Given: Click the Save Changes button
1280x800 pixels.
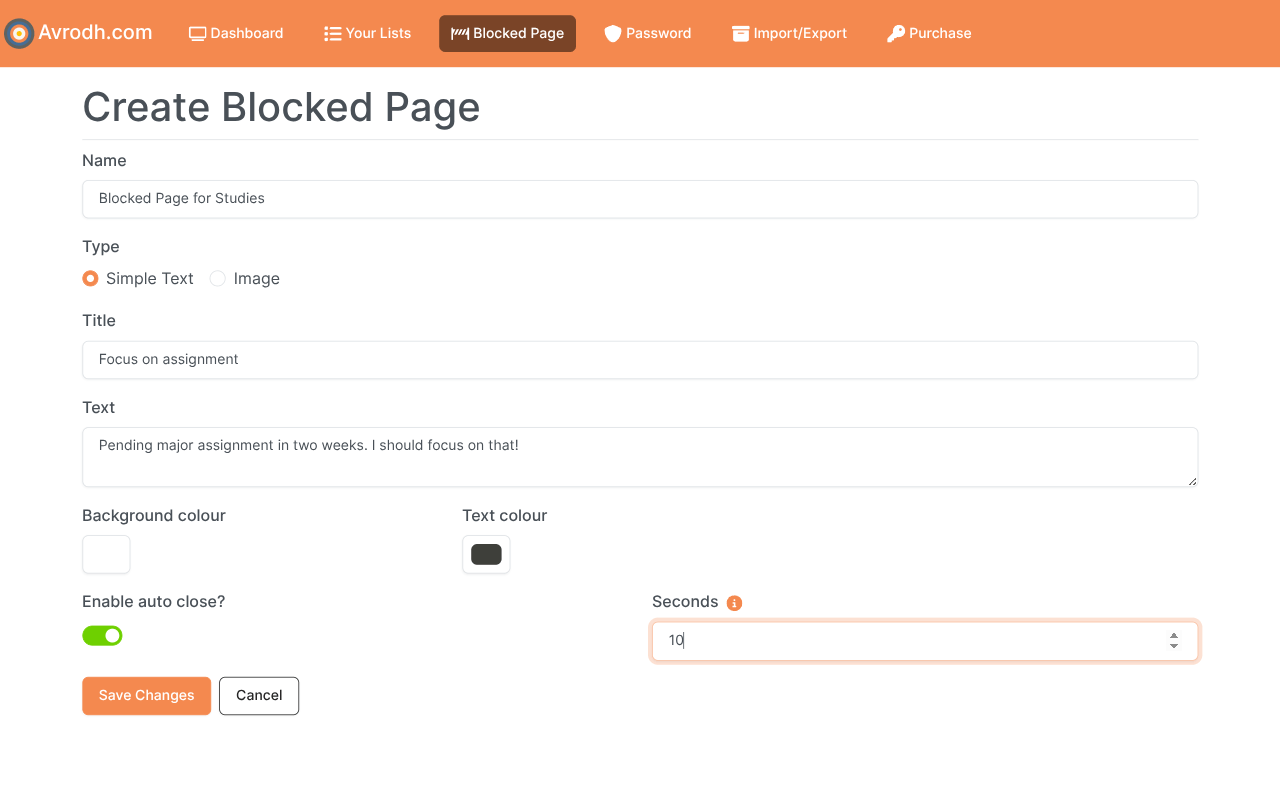Looking at the screenshot, I should [x=146, y=695].
